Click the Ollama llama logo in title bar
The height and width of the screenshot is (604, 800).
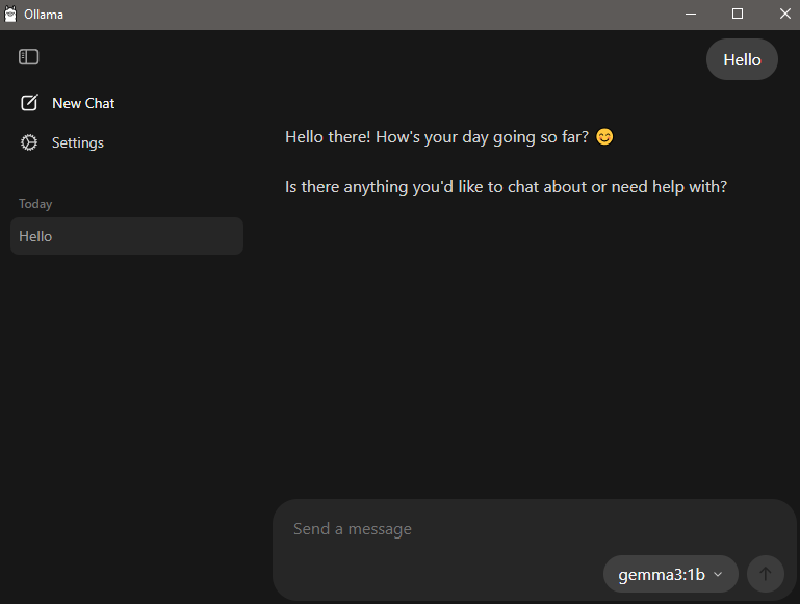pyautogui.click(x=10, y=14)
